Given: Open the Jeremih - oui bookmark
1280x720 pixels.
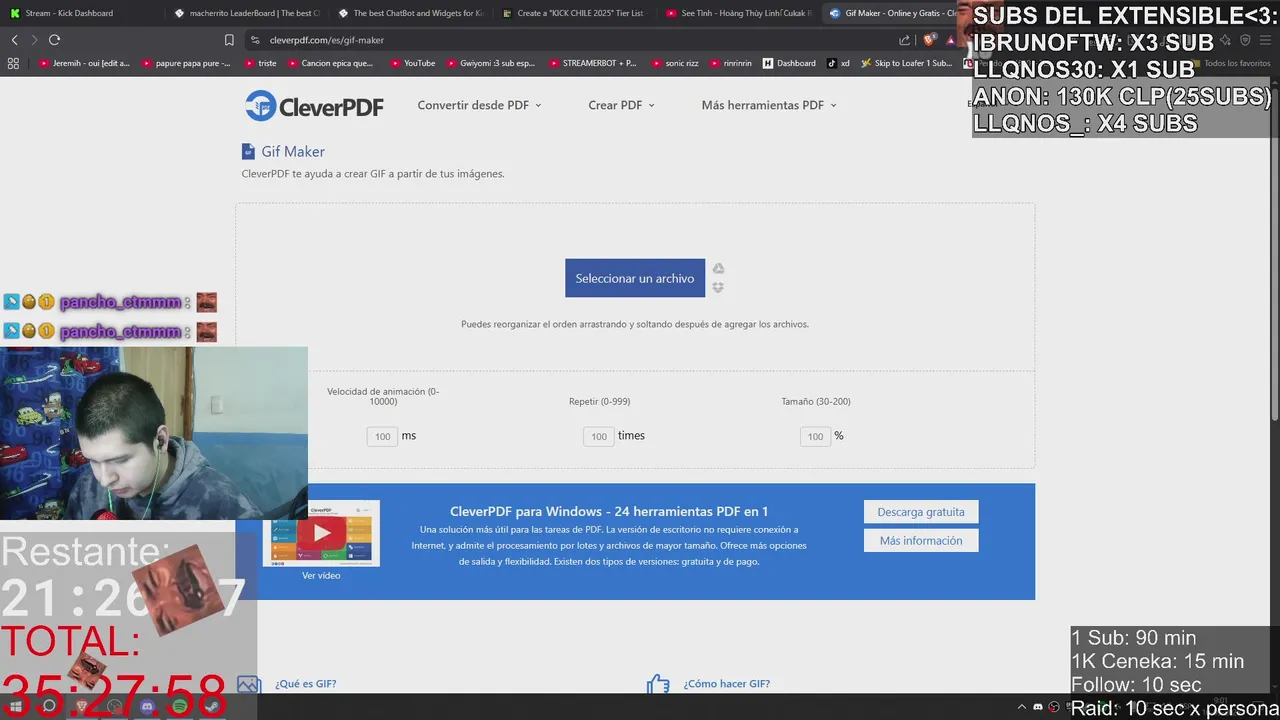Looking at the screenshot, I should 84,63.
